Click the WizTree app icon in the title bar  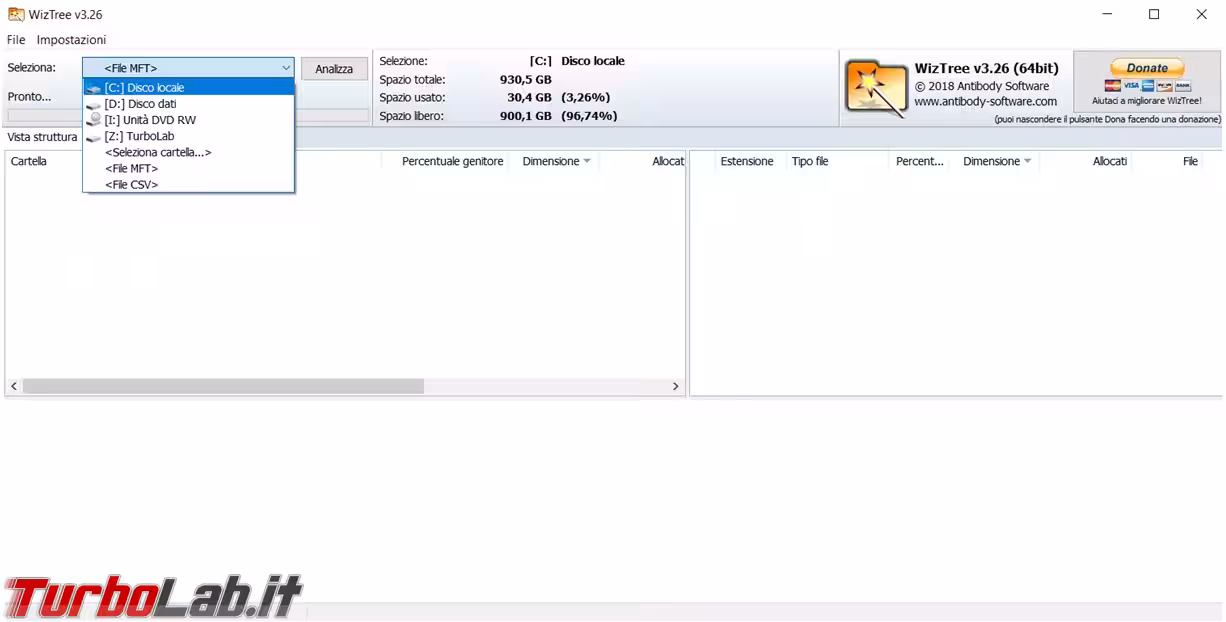[x=16, y=14]
